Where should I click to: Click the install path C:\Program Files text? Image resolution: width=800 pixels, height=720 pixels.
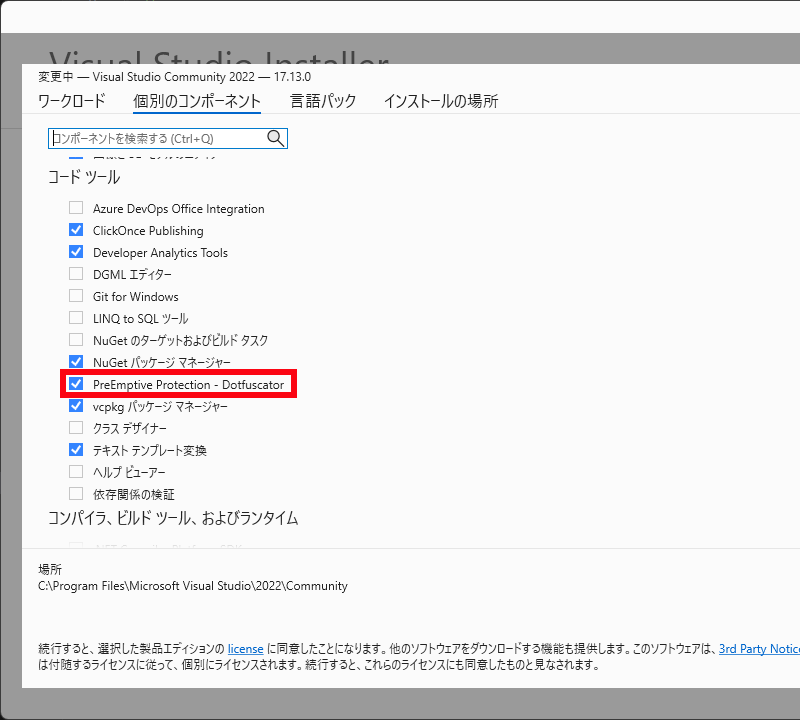(193, 586)
